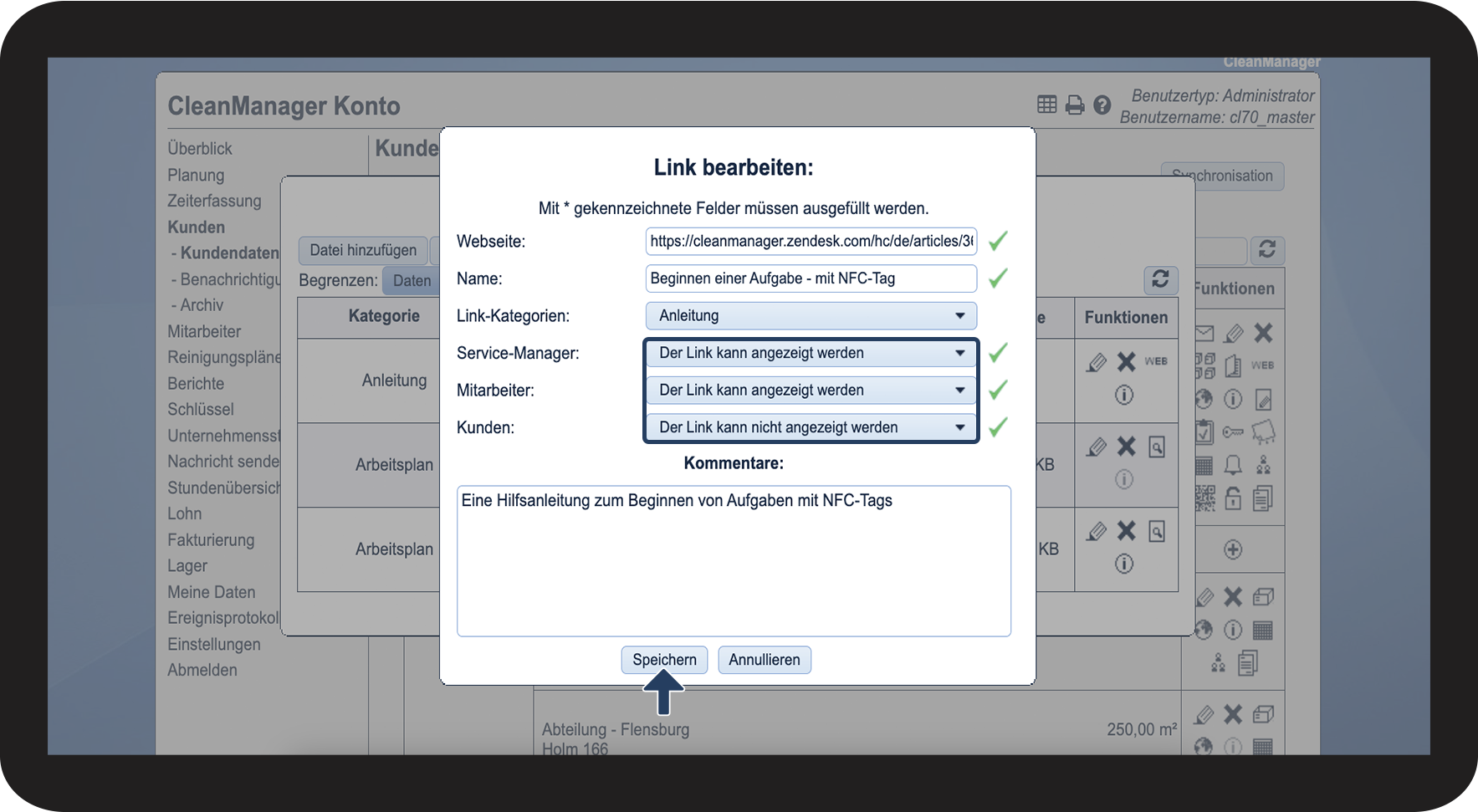The image size is (1478, 812).
Task: Delete the Anleitung row with the X icon
Action: click(1127, 362)
